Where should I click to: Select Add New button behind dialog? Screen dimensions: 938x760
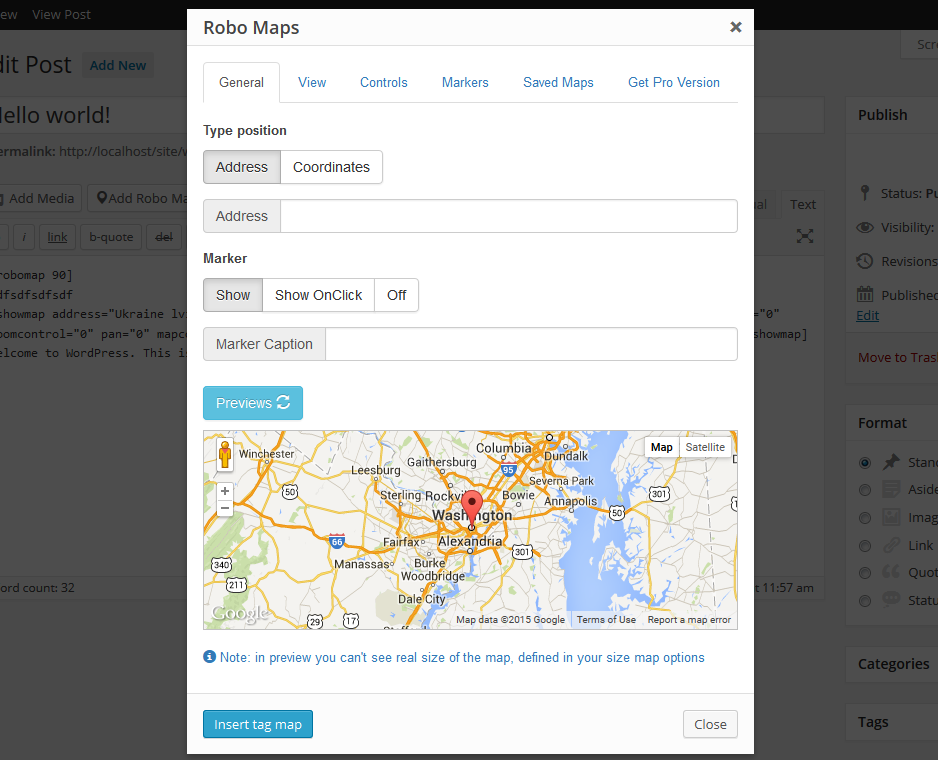pyautogui.click(x=118, y=65)
